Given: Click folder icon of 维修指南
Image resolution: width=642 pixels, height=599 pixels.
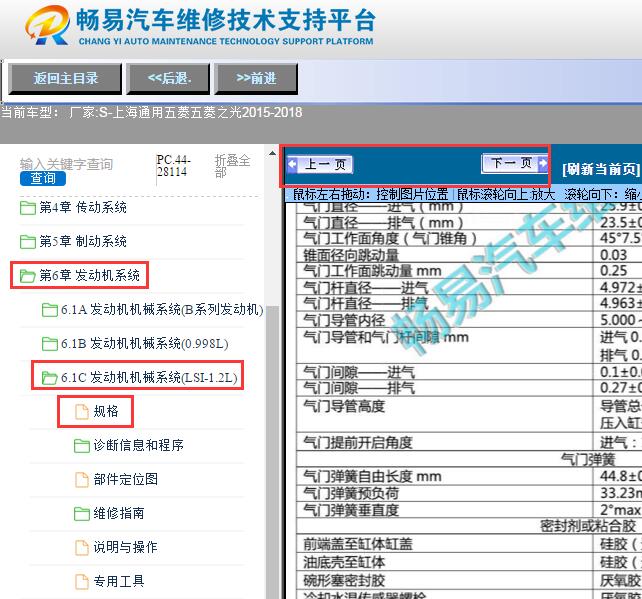Looking at the screenshot, I should (x=81, y=513).
